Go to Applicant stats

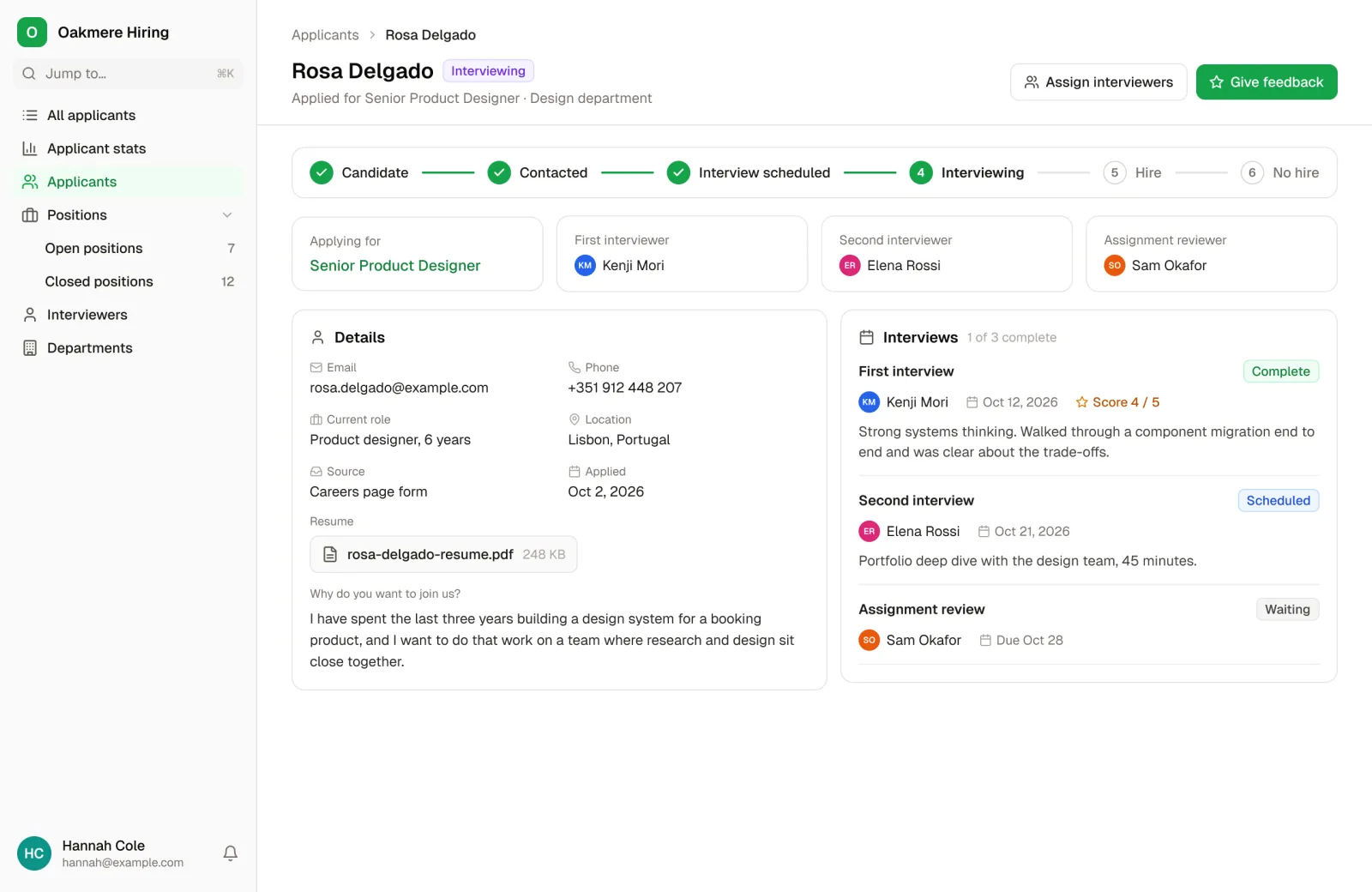pyautogui.click(x=129, y=148)
